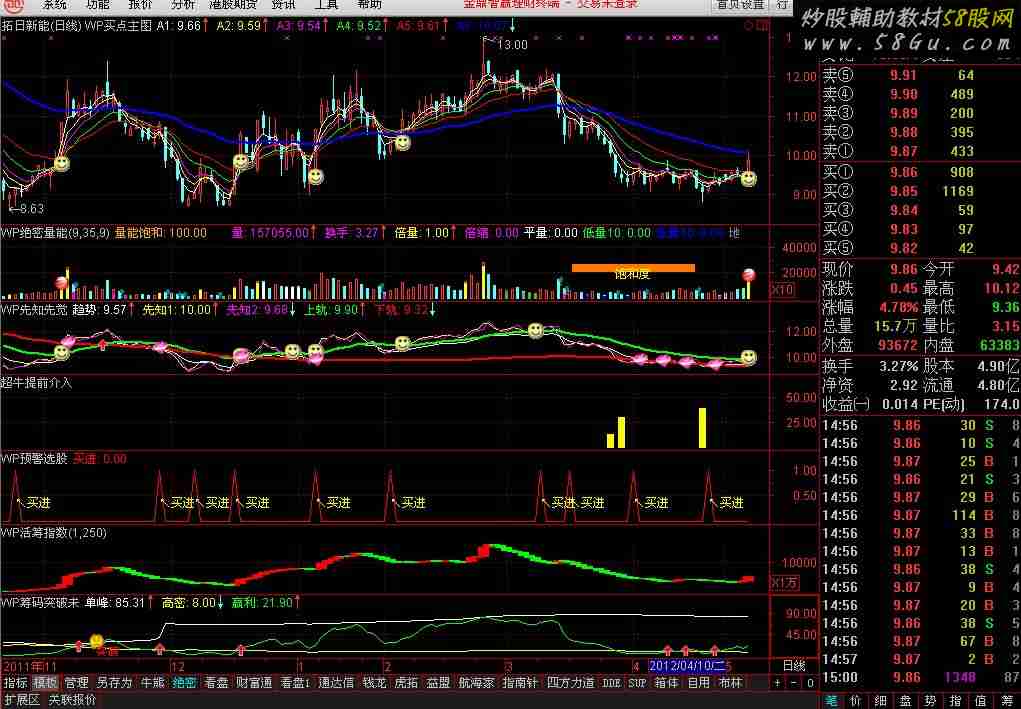Click the 日线 period selector

[794, 665]
